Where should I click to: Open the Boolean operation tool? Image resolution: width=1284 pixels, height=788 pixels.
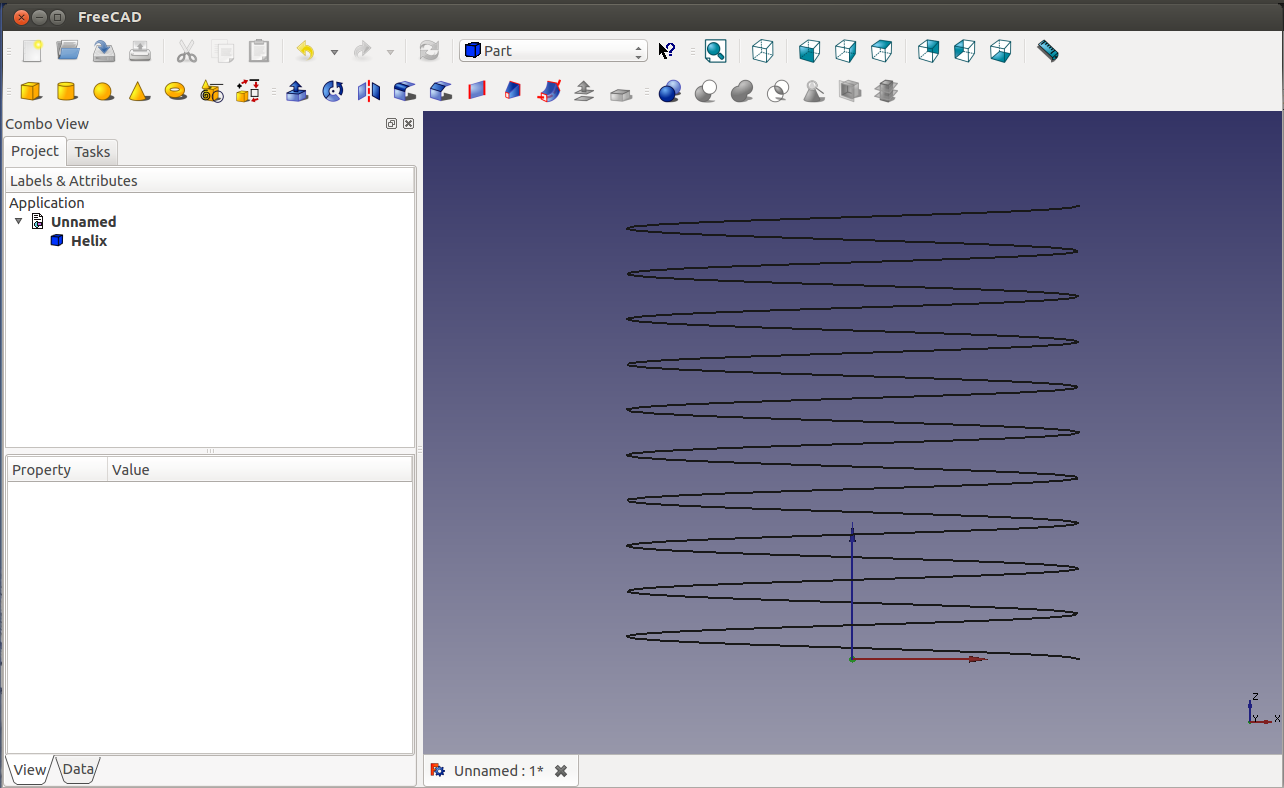coord(670,92)
